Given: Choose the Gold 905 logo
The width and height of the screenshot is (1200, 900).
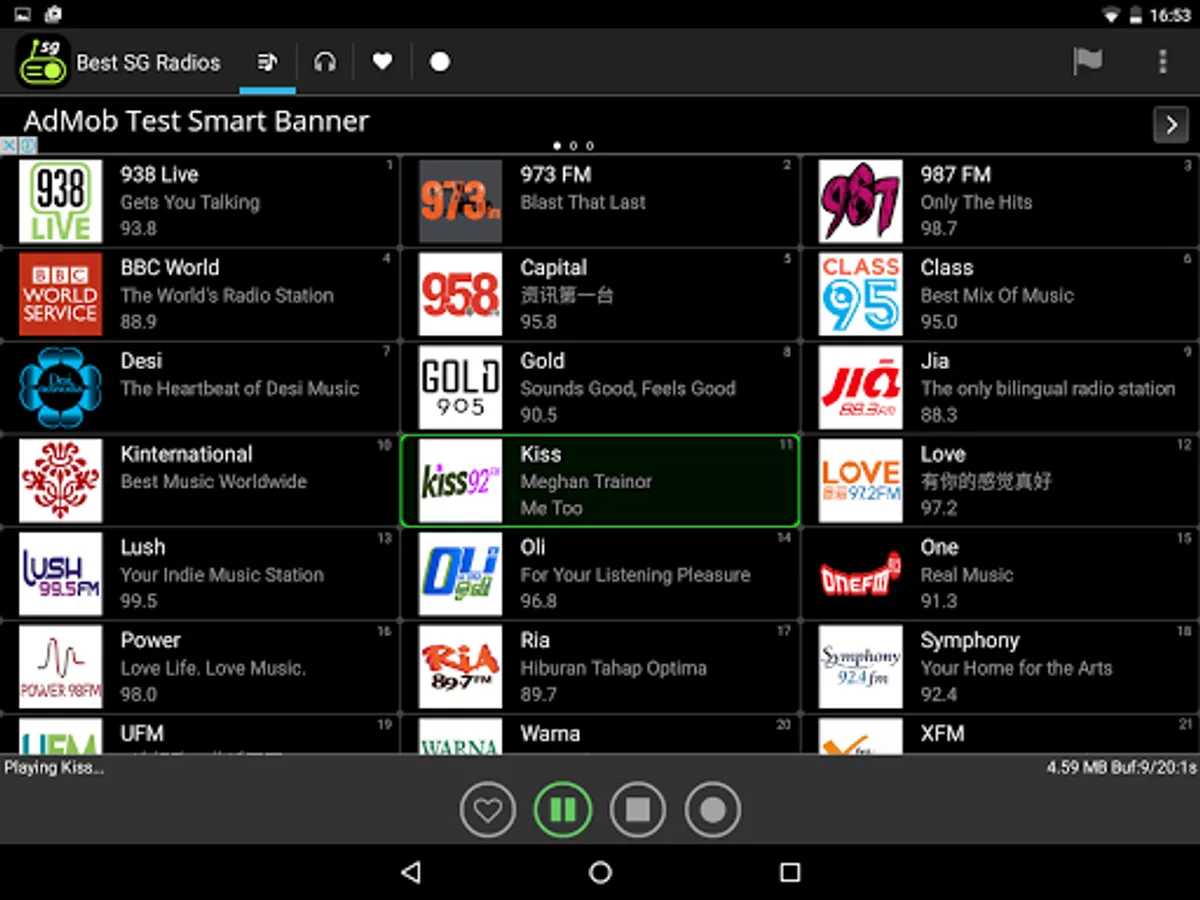Looking at the screenshot, I should [x=460, y=387].
